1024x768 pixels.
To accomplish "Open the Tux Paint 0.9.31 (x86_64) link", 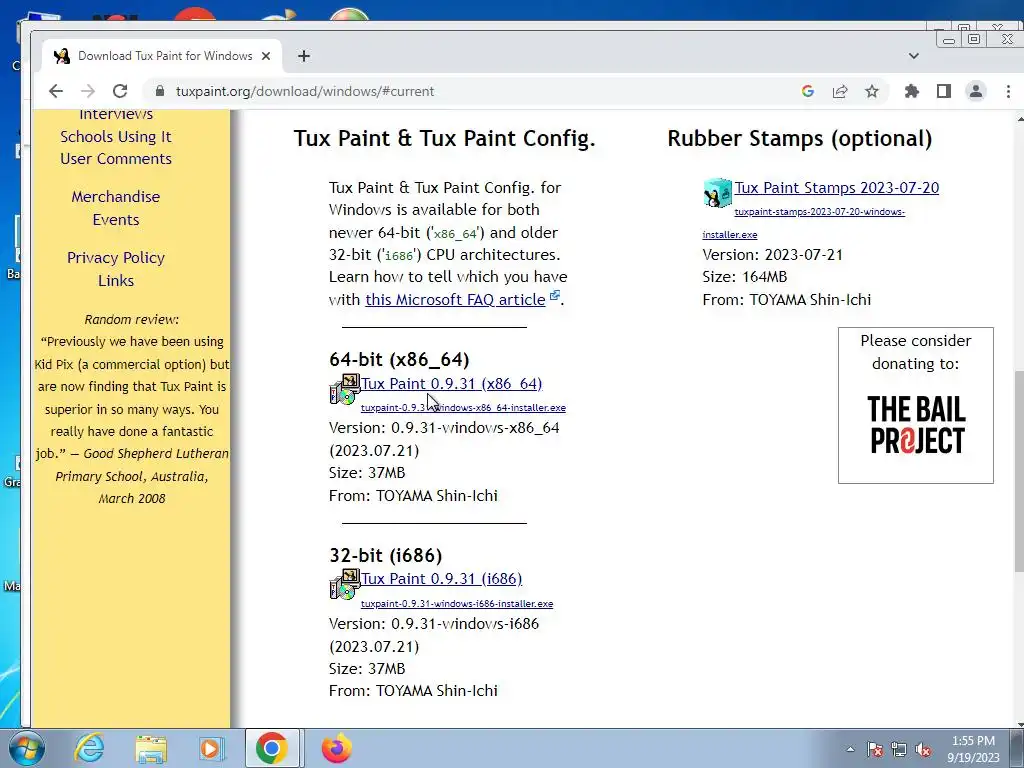I will point(452,383).
